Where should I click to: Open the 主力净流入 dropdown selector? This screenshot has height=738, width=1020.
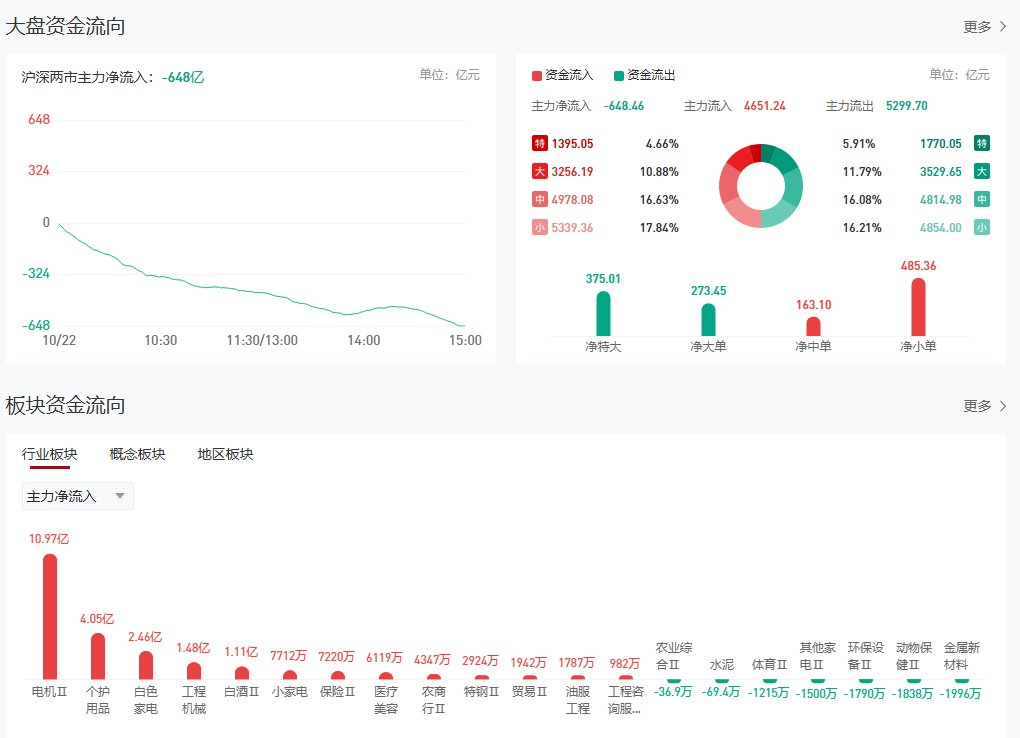coord(77,496)
